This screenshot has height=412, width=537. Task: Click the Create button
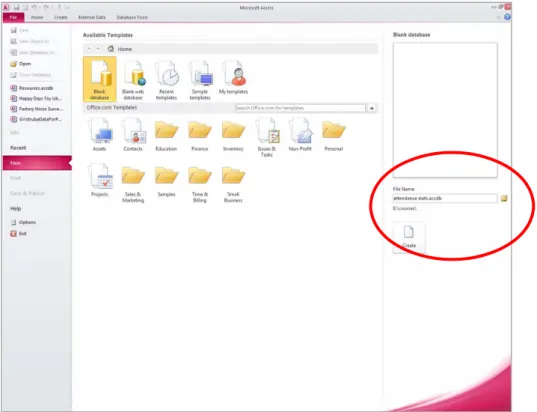[x=409, y=237]
